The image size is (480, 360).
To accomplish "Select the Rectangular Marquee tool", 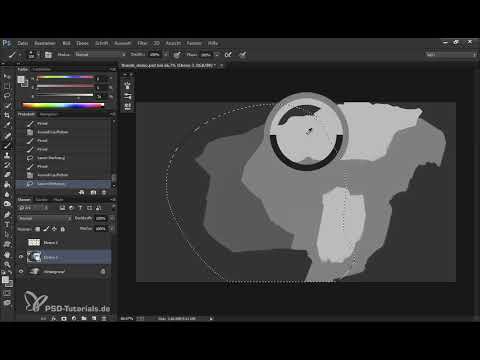I will click(7, 86).
